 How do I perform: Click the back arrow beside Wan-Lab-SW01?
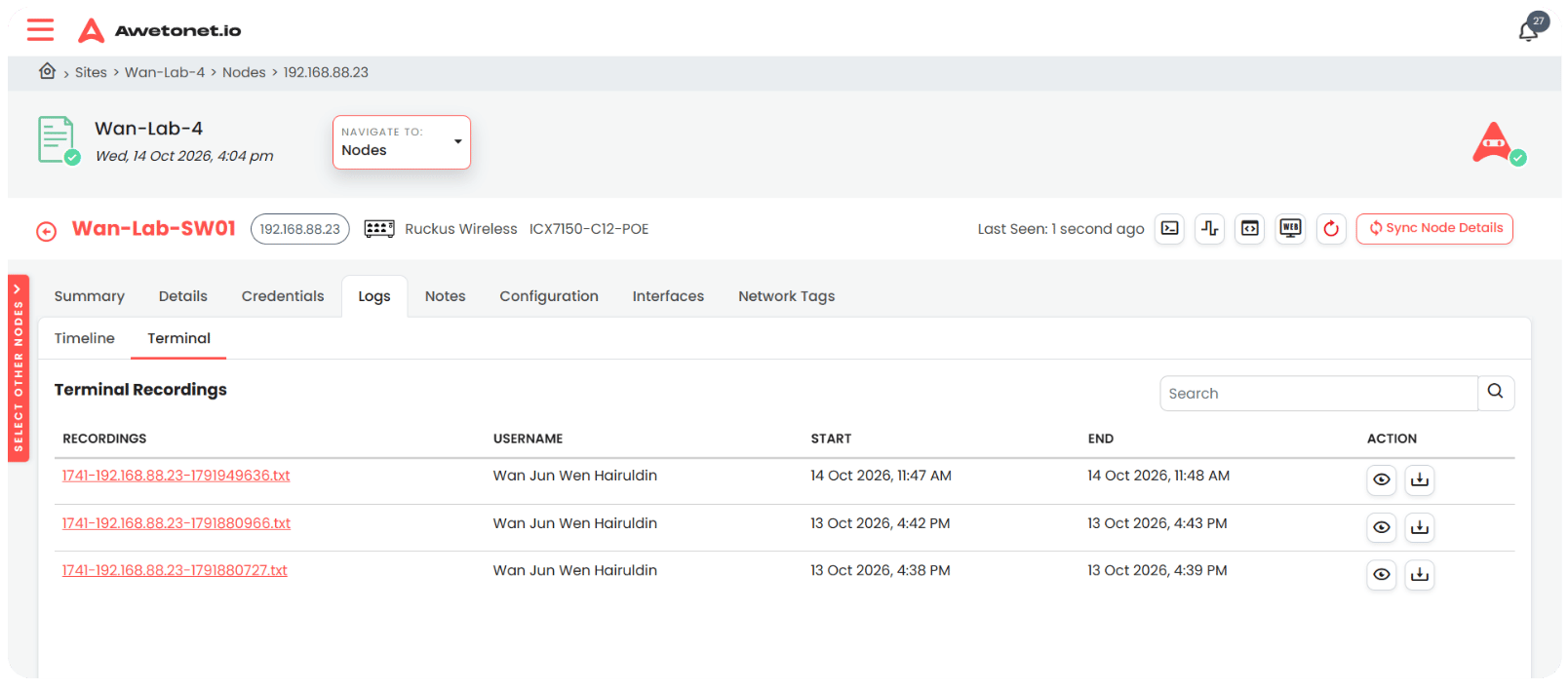coord(47,231)
